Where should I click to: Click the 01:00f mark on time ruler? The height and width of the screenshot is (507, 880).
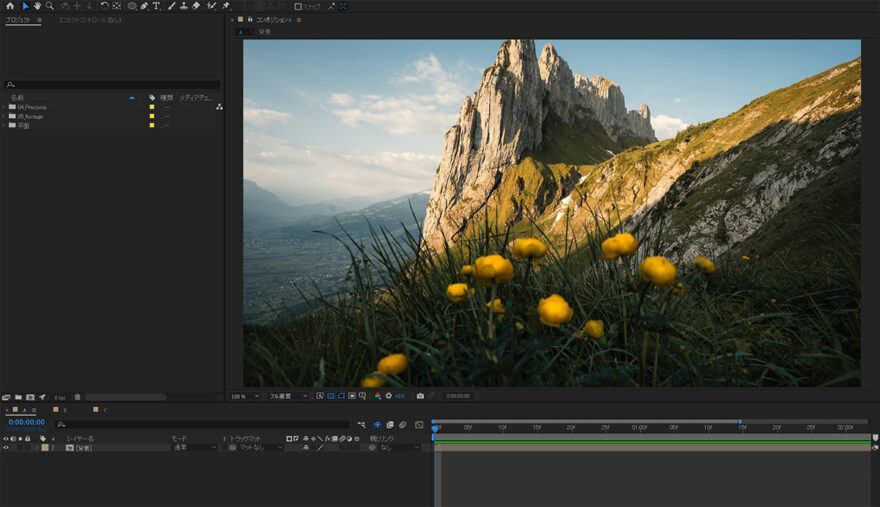[x=639, y=427]
